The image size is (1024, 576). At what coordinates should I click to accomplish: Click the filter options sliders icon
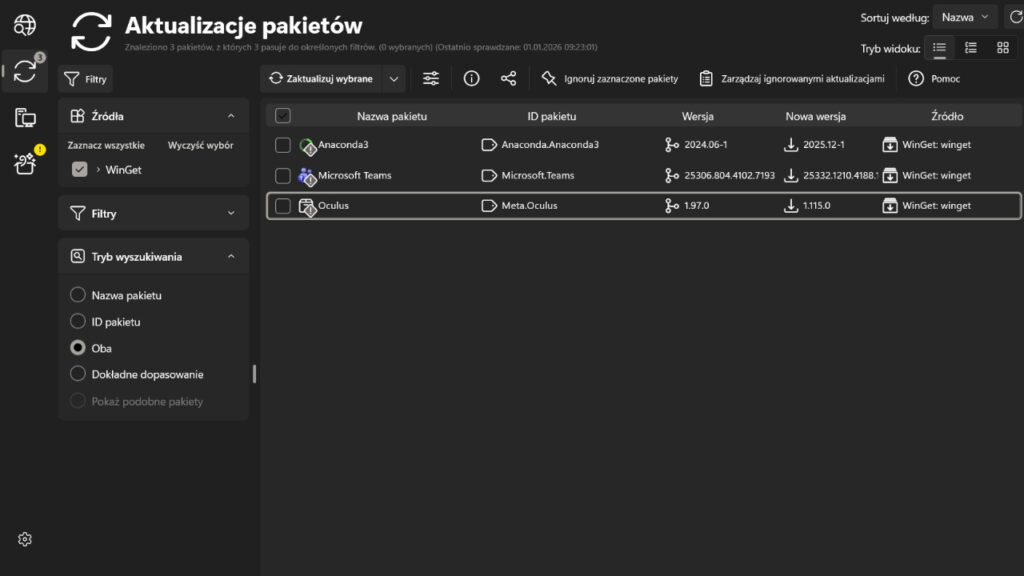(x=430, y=78)
